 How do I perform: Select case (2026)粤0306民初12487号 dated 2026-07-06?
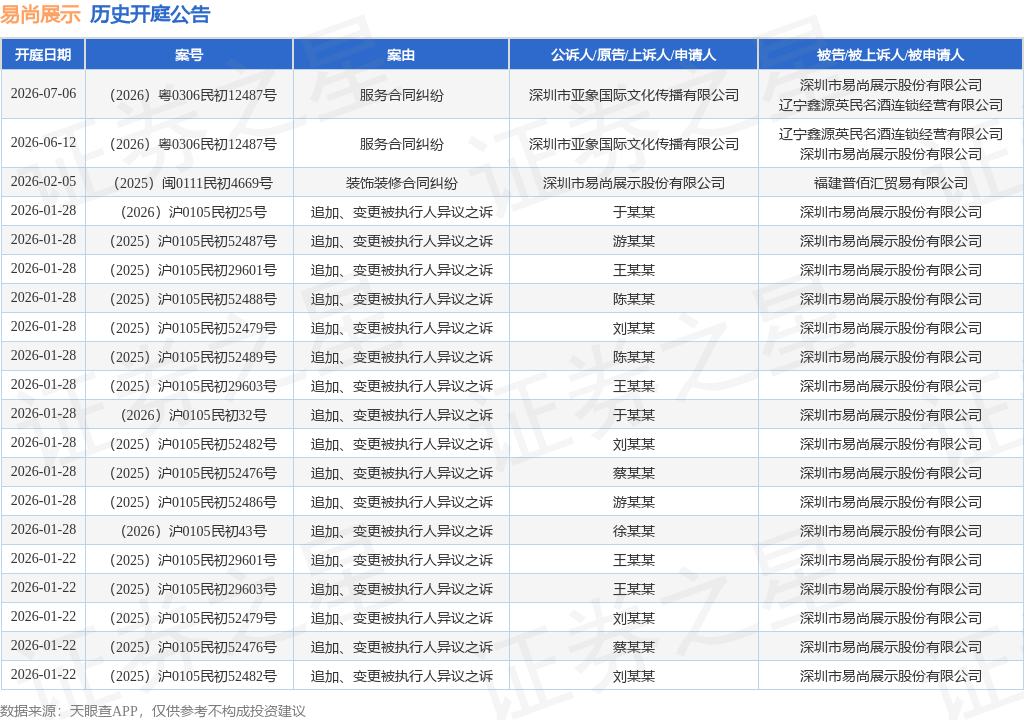click(193, 95)
